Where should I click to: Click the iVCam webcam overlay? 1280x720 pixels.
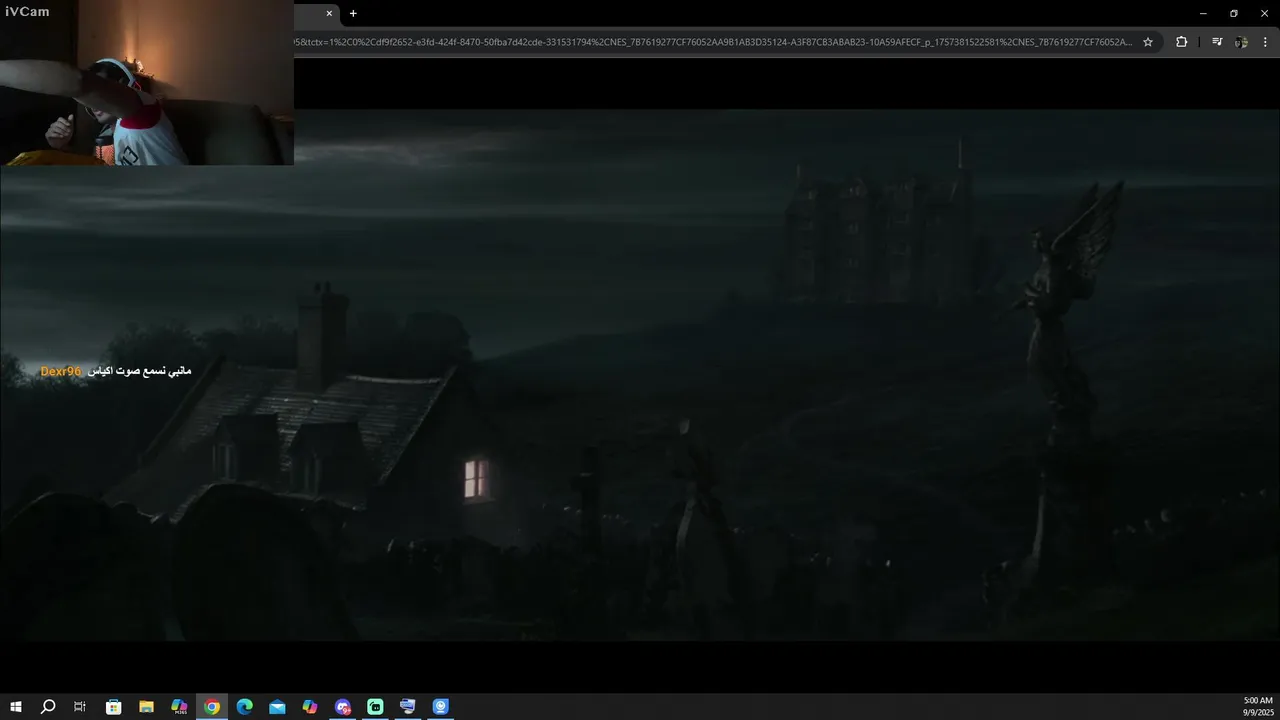tap(147, 82)
